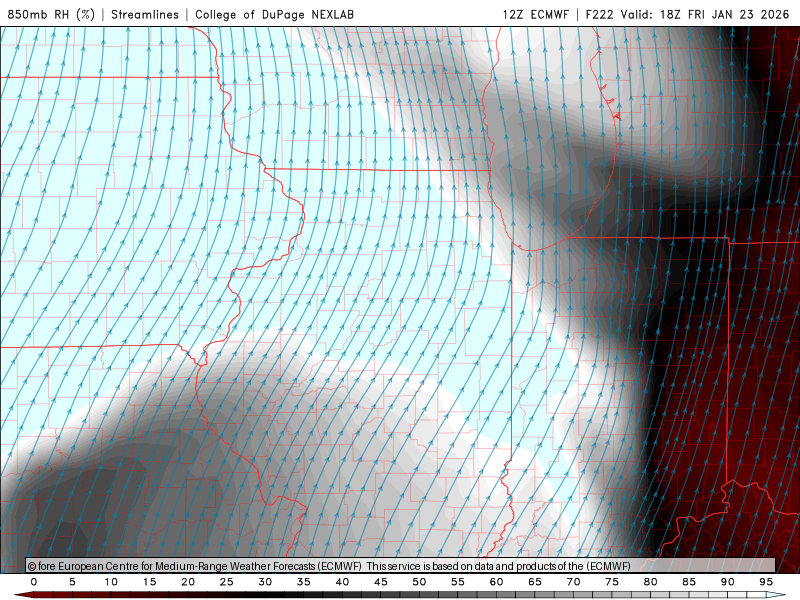Select the "10" value on the humidity scale
Image resolution: width=800 pixels, height=600 pixels.
click(x=111, y=582)
